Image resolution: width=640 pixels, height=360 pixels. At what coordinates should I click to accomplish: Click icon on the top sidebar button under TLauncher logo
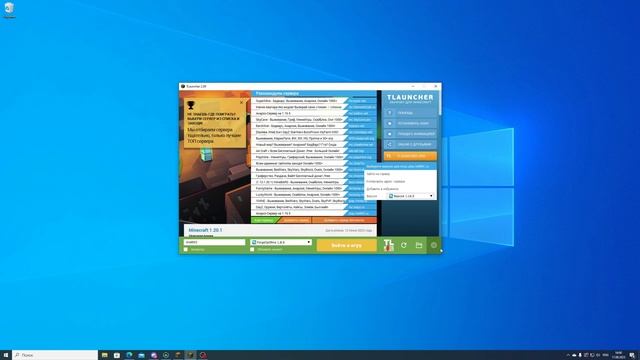pos(390,113)
